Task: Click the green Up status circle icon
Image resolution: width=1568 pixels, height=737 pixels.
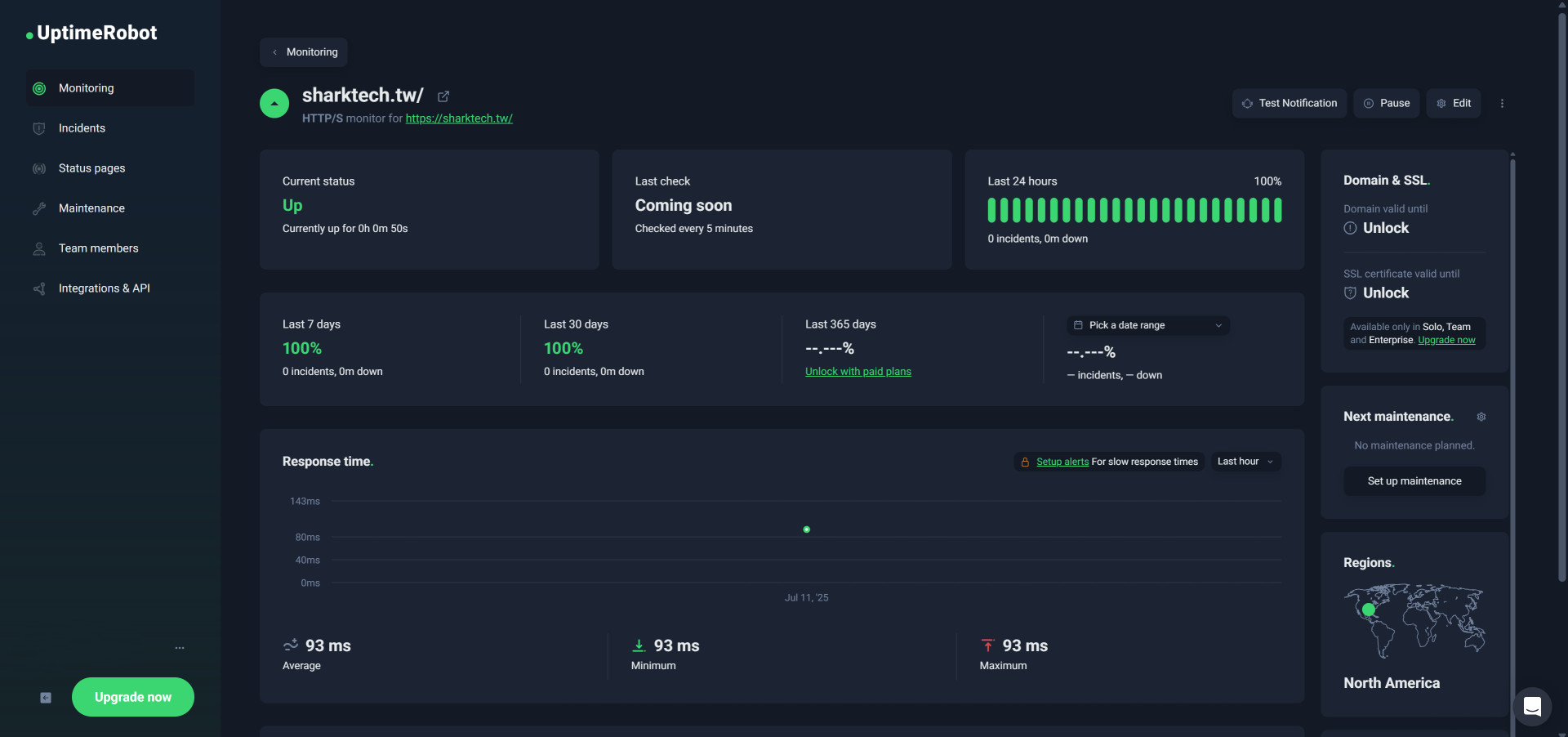Action: tap(274, 104)
